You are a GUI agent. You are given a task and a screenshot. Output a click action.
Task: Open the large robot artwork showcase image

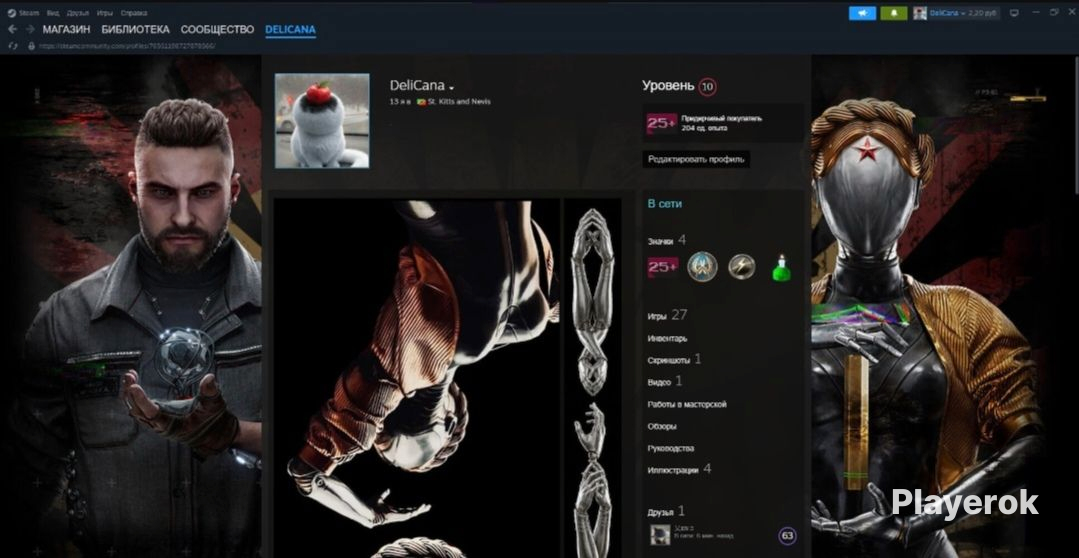point(417,378)
